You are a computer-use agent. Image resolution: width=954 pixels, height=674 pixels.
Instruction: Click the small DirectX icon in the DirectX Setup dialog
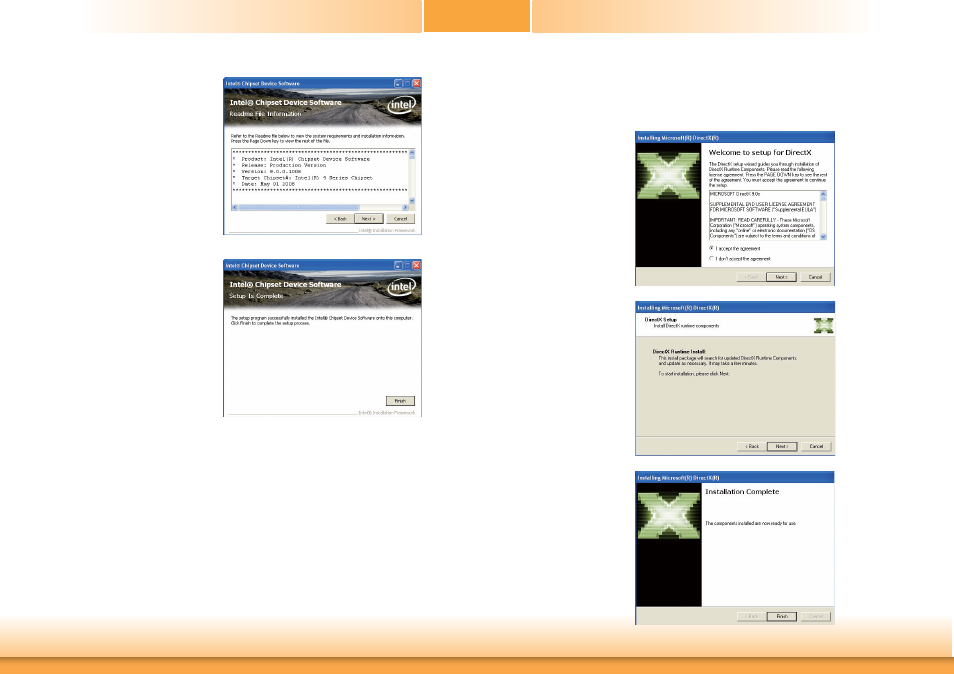pyautogui.click(x=824, y=325)
